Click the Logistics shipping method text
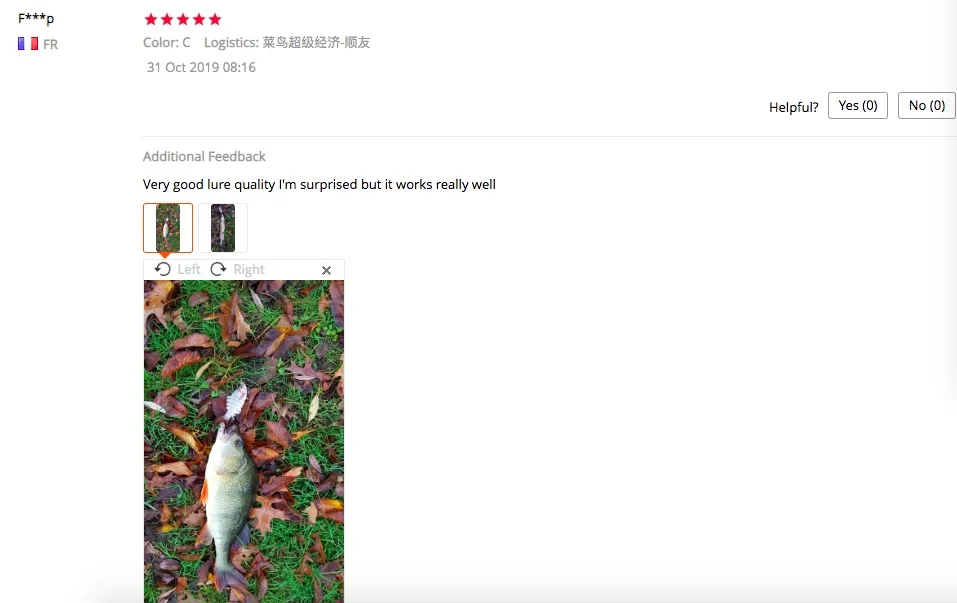The width and height of the screenshot is (957, 603). point(287,43)
